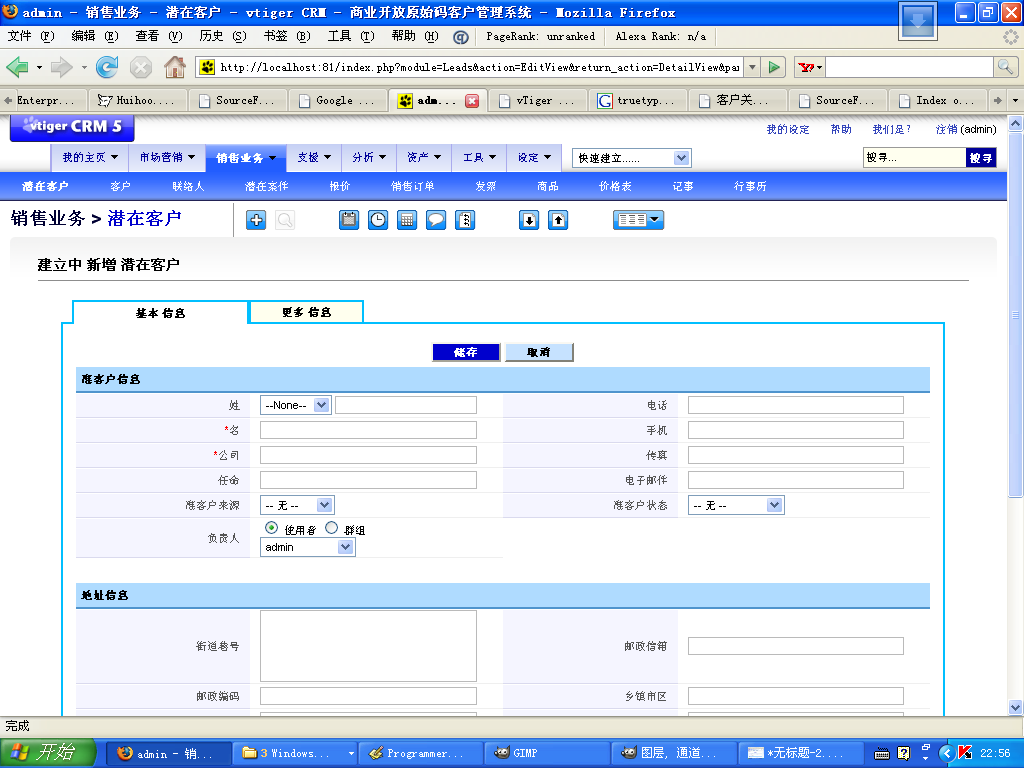1024x768 pixels.
Task: Open the 市场营销 menu
Action: pyautogui.click(x=167, y=157)
